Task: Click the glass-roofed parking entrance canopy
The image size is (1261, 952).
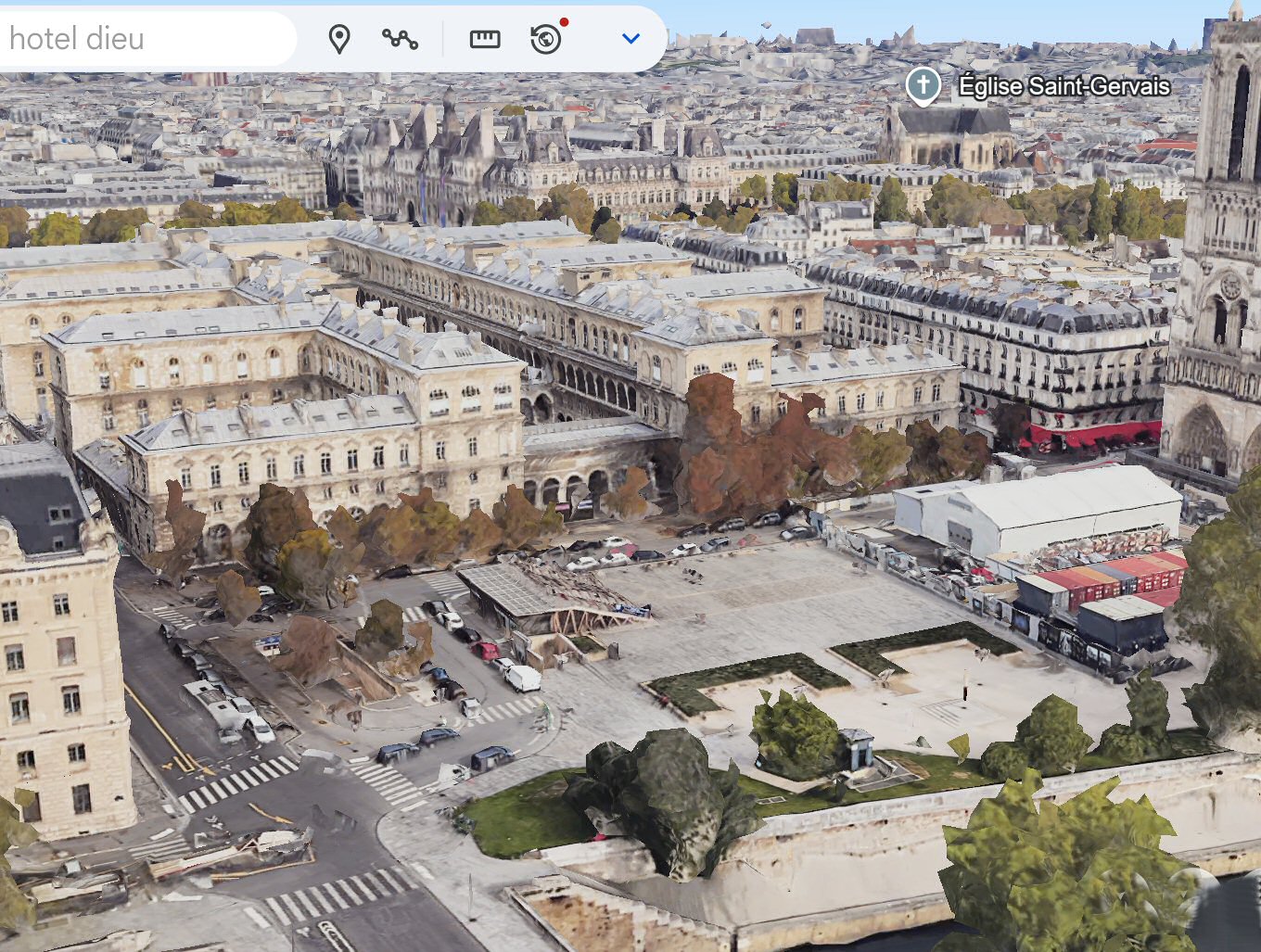Action: tap(519, 589)
